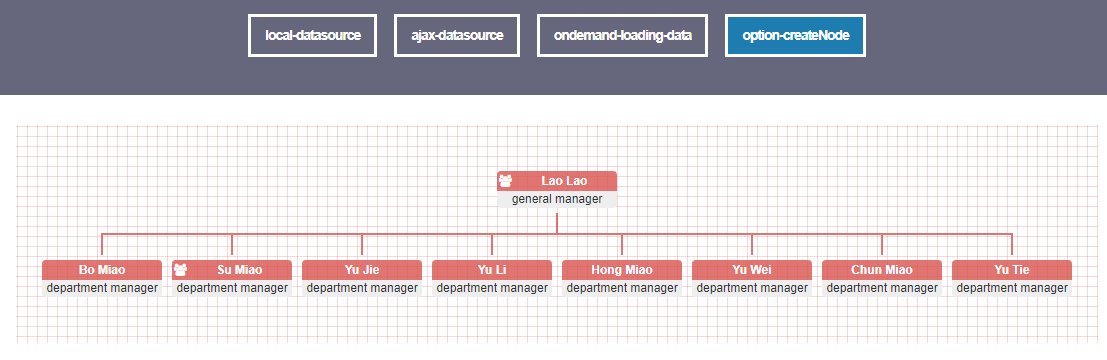Click the group icon on Su Miao node
The width and height of the screenshot is (1107, 360).
point(181,270)
